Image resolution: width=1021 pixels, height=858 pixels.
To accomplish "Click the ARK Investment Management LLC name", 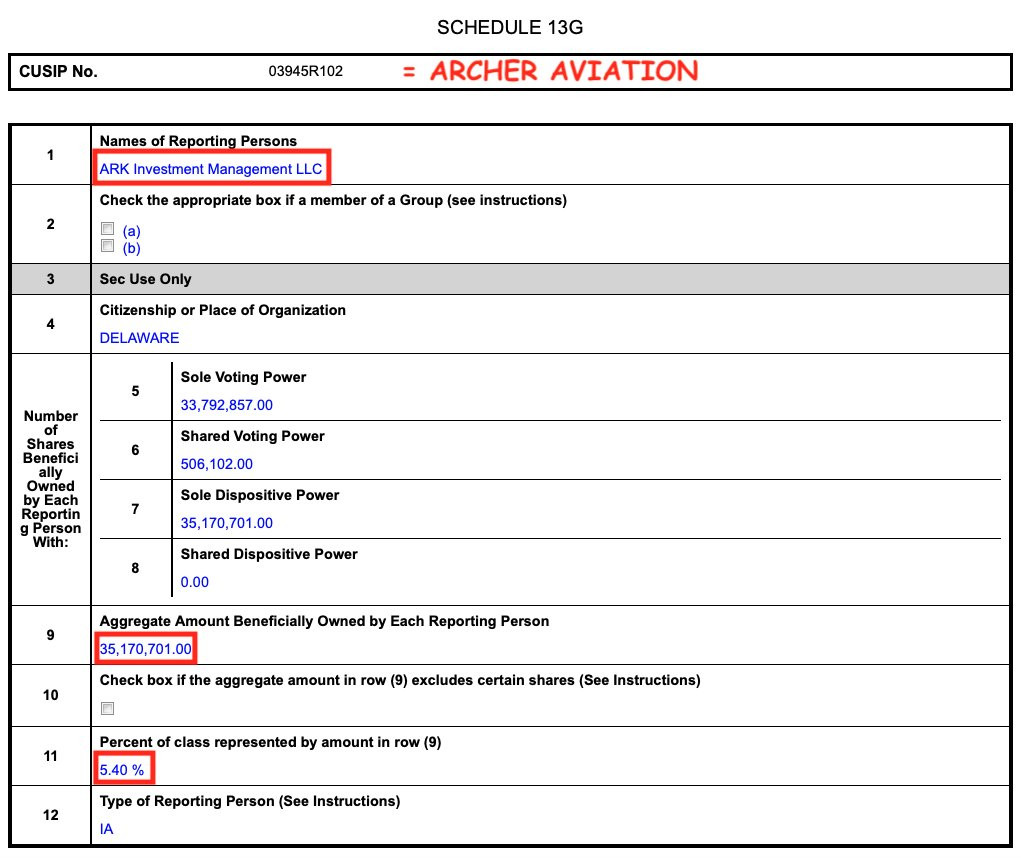I will click(x=210, y=169).
